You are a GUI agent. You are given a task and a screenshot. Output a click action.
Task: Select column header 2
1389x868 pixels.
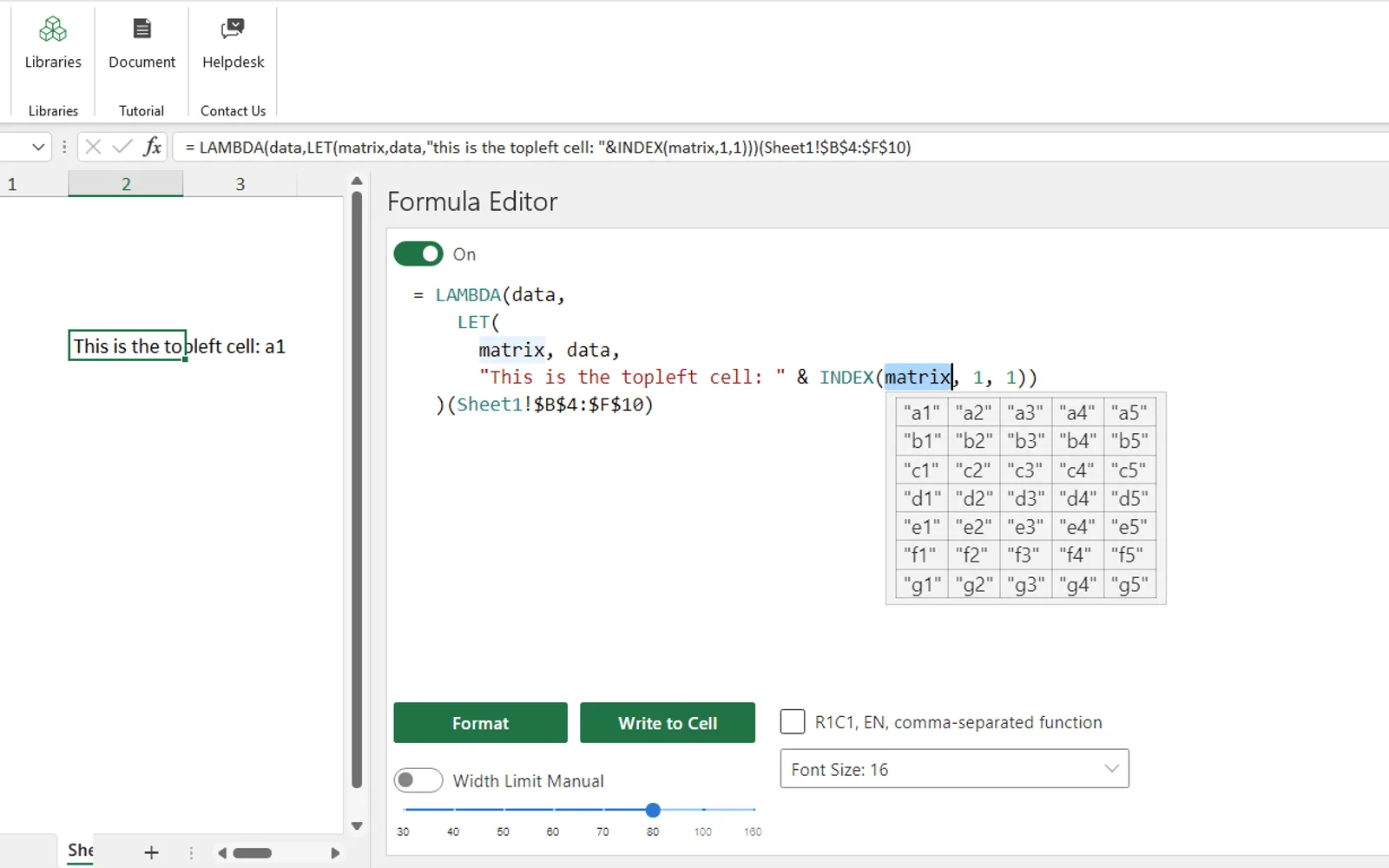point(126,184)
